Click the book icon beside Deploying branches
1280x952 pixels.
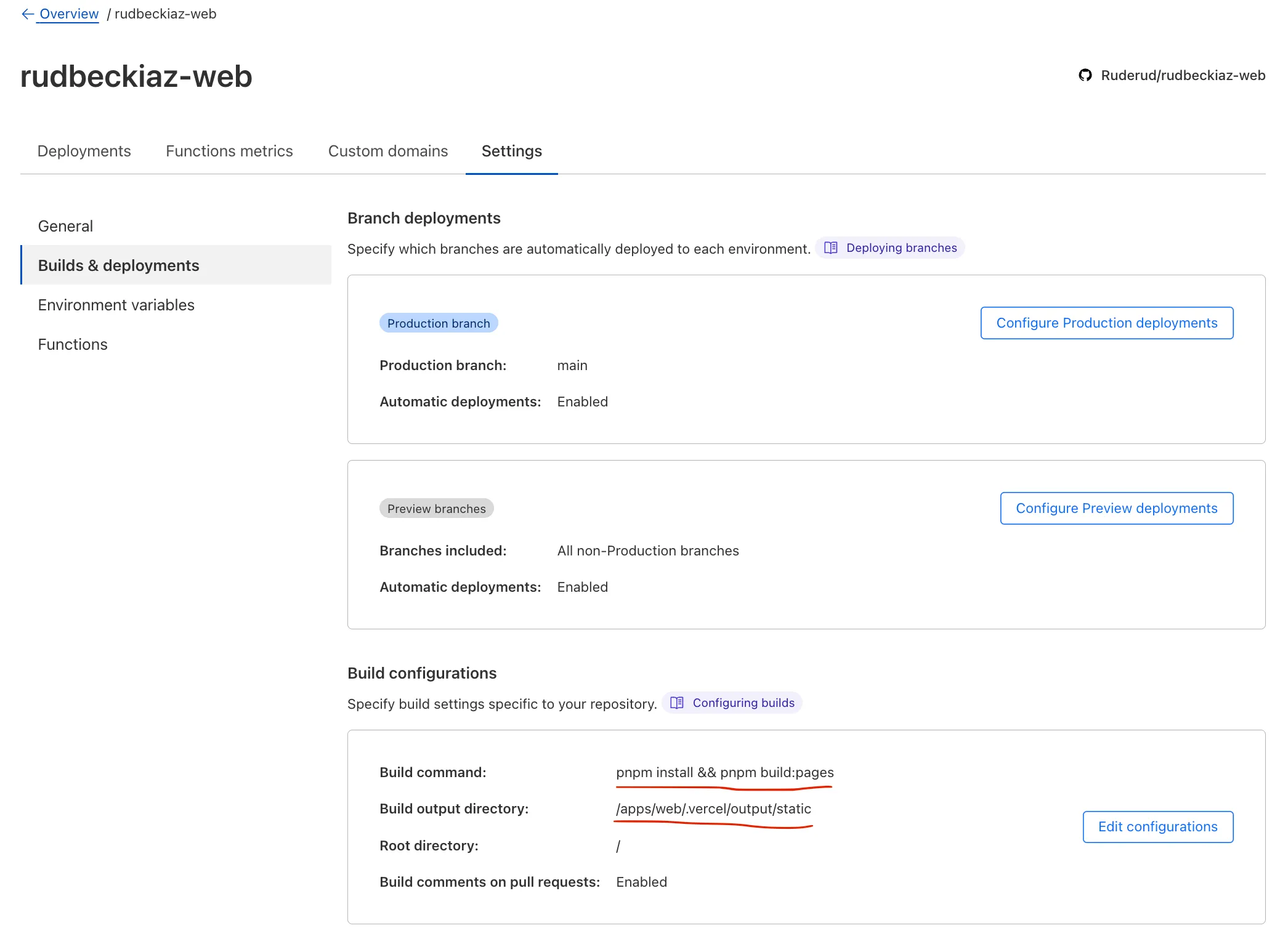(x=830, y=248)
